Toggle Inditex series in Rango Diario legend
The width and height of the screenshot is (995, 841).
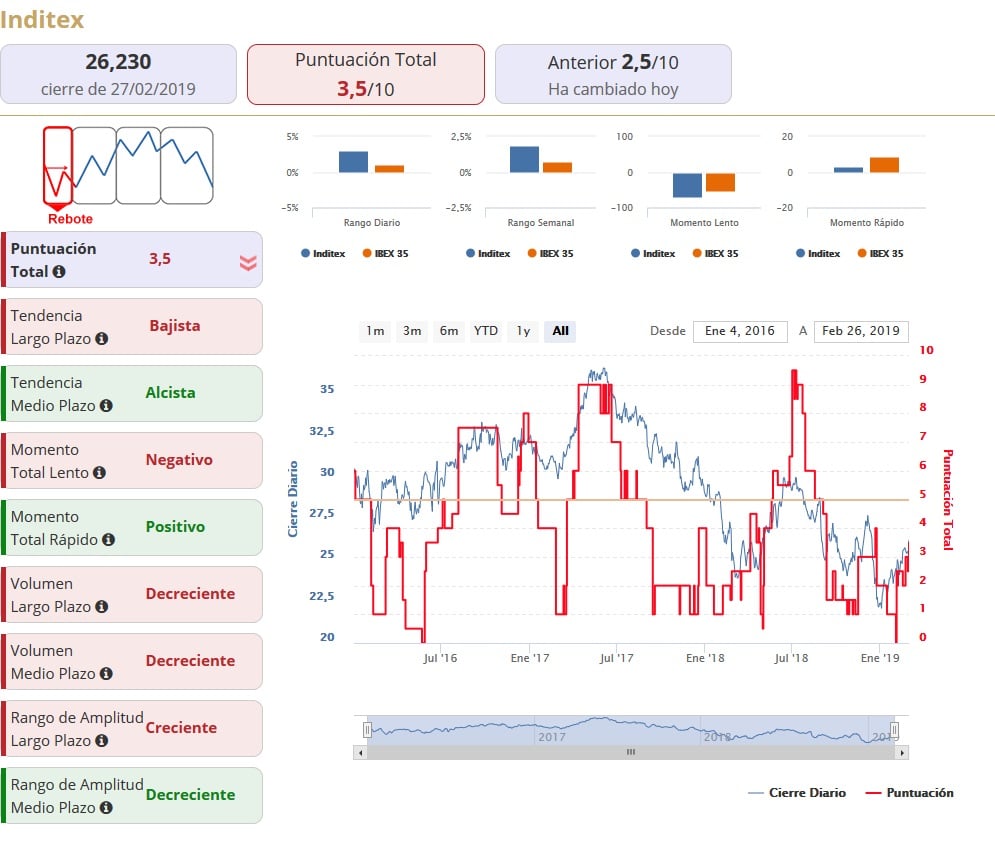[323, 253]
